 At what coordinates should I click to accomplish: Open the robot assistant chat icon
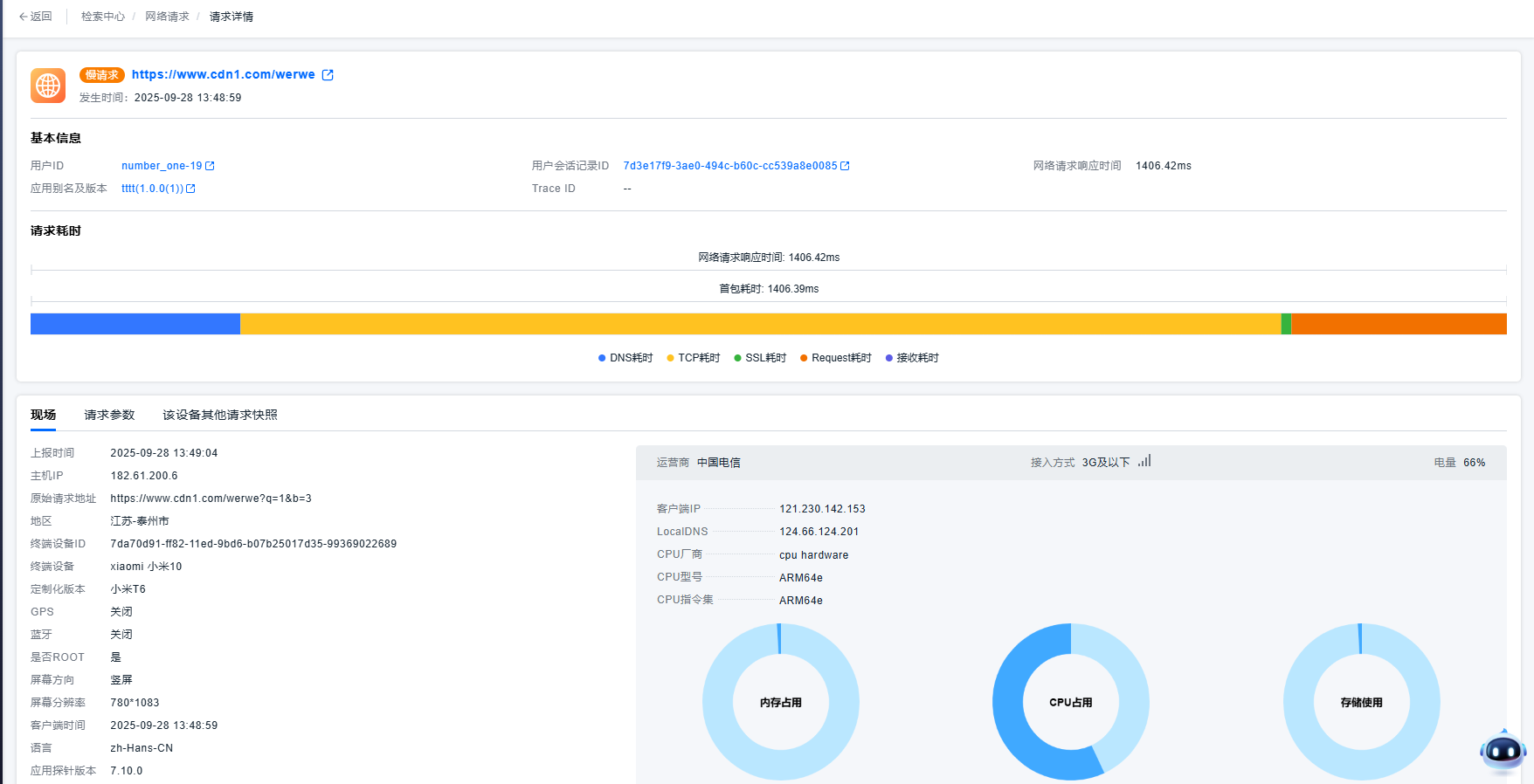click(1503, 751)
